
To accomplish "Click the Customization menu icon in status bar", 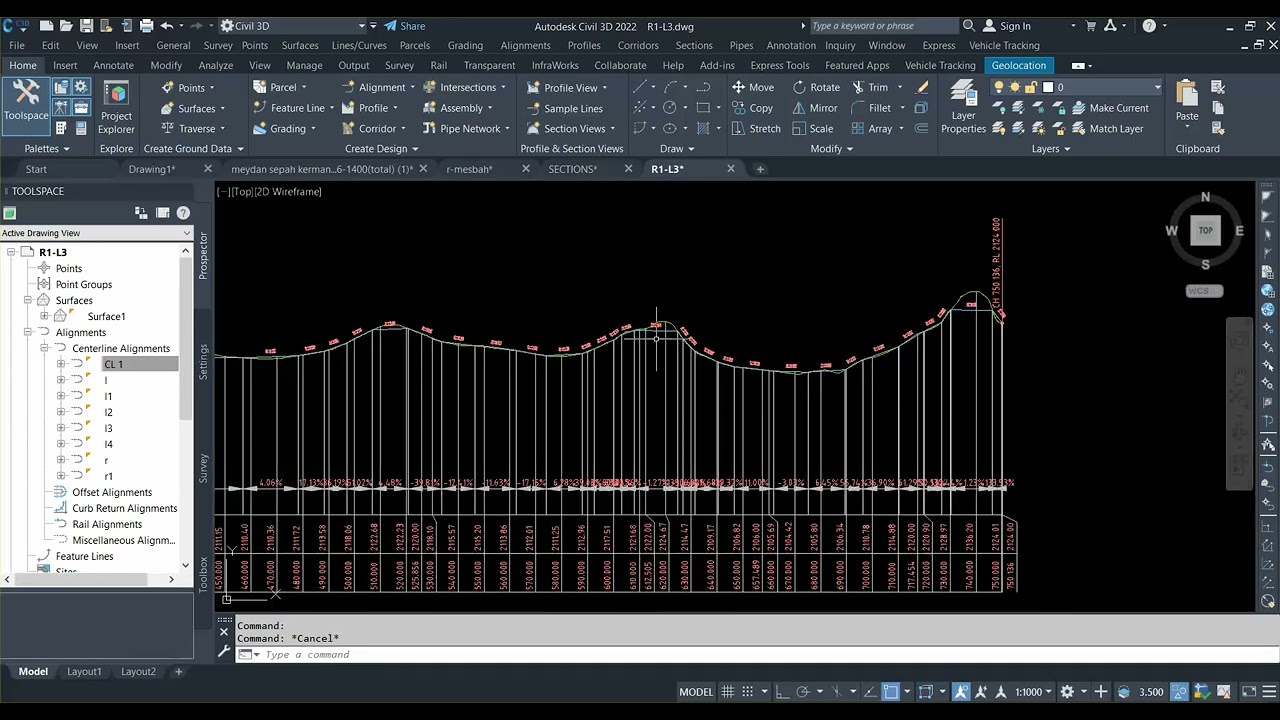I will pos(1268,692).
